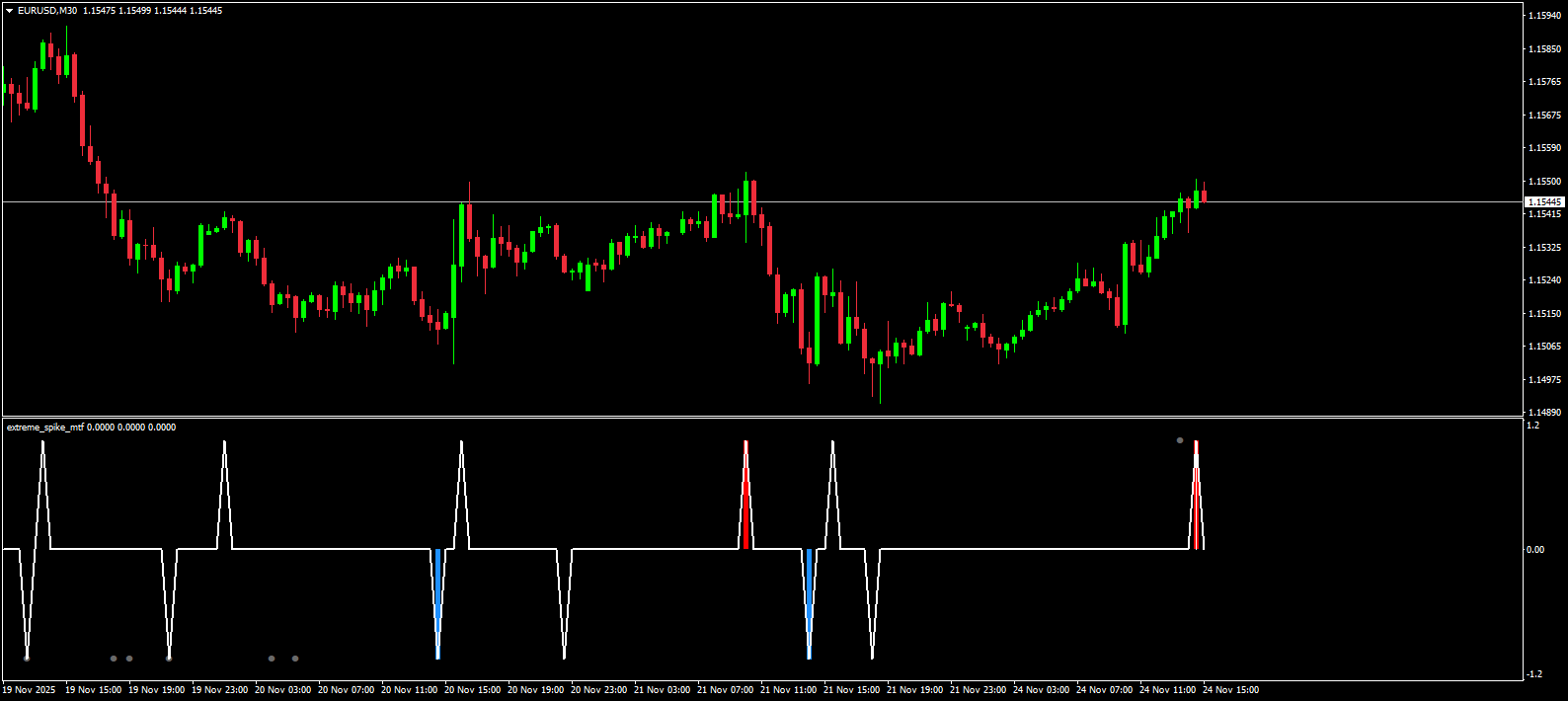
Task: Click the 1.15675 price axis label
Action: [x=1544, y=115]
